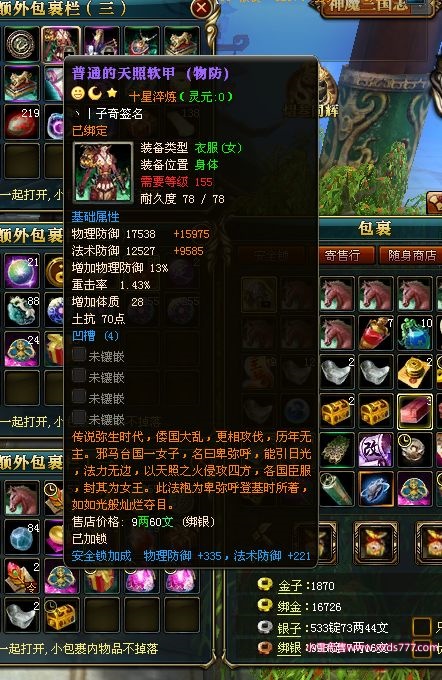Select the ice crystal item with count 84

pyautogui.click(x=21, y=537)
